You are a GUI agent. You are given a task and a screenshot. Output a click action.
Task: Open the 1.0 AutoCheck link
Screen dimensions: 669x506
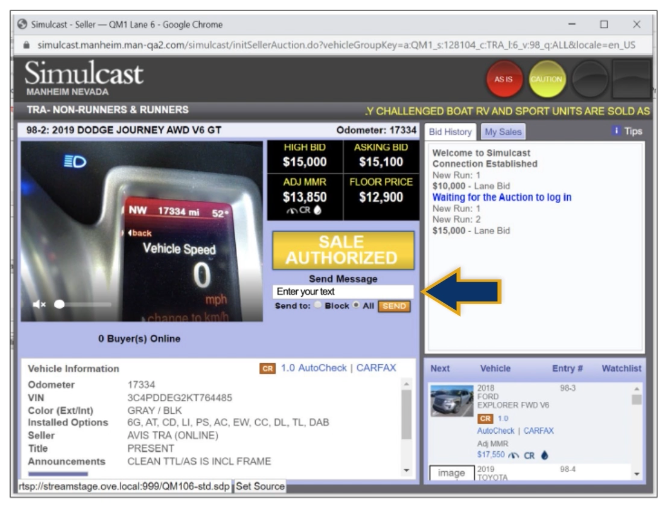314,368
